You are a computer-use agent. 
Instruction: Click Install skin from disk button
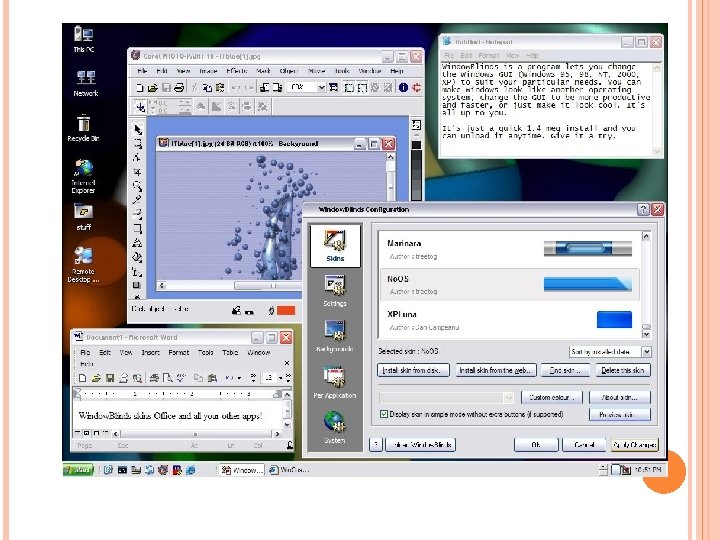(413, 370)
